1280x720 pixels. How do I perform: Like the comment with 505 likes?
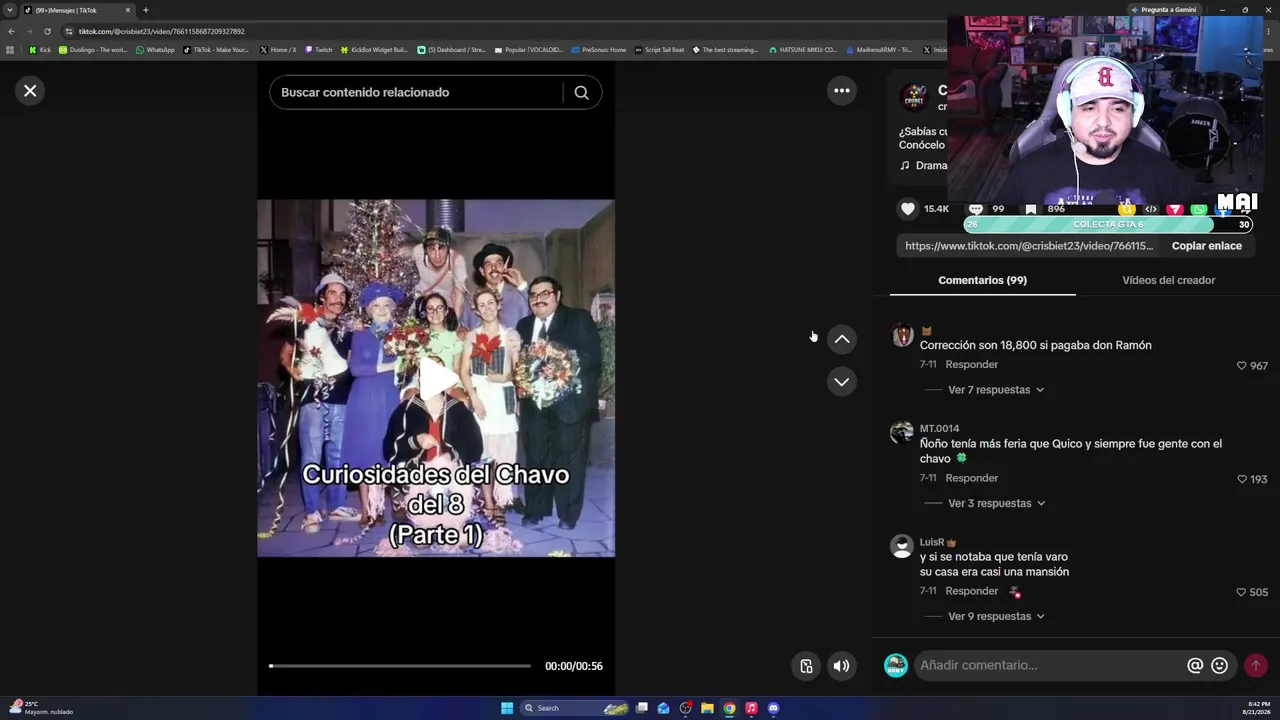pyautogui.click(x=1242, y=593)
